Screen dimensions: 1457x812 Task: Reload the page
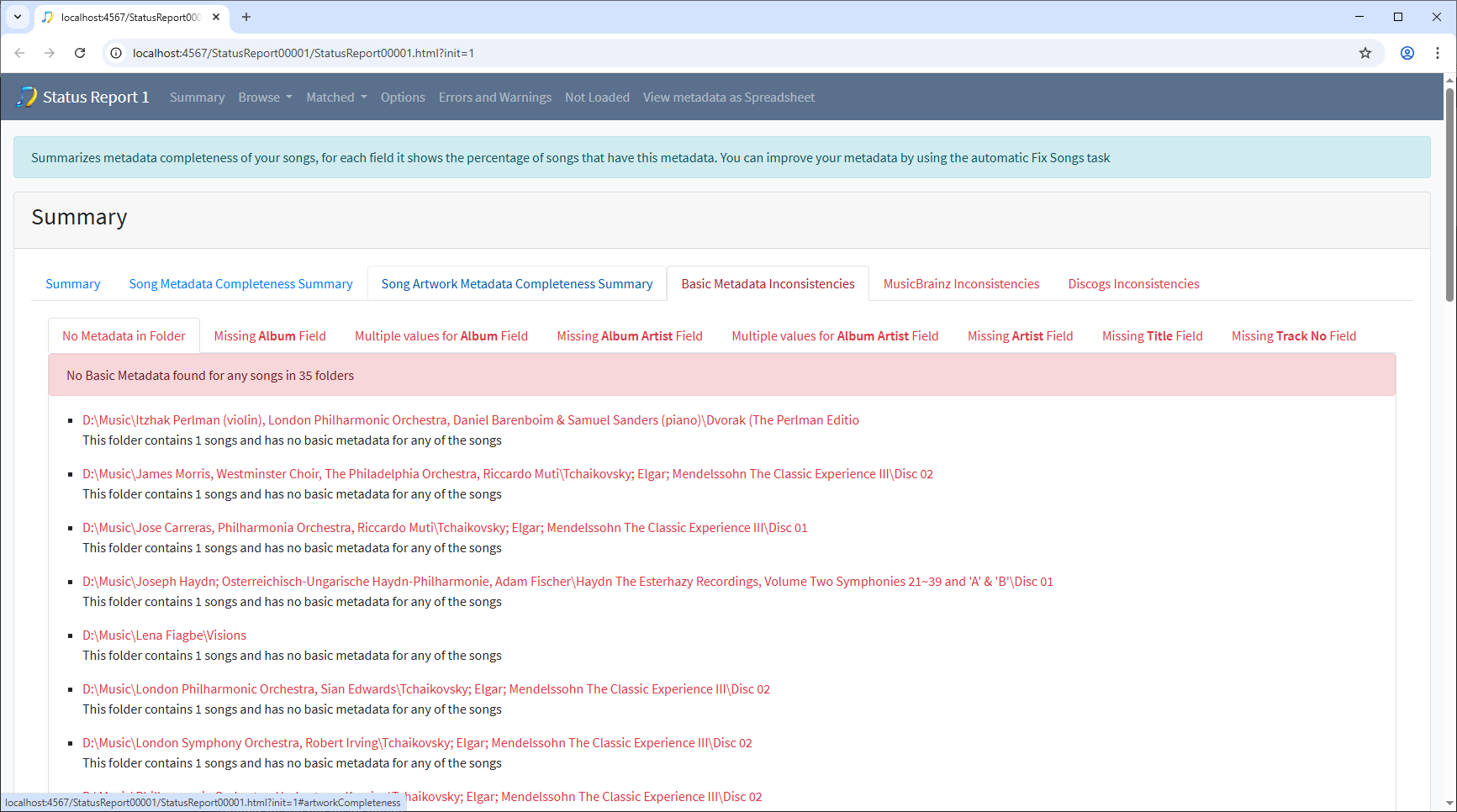pyautogui.click(x=80, y=53)
